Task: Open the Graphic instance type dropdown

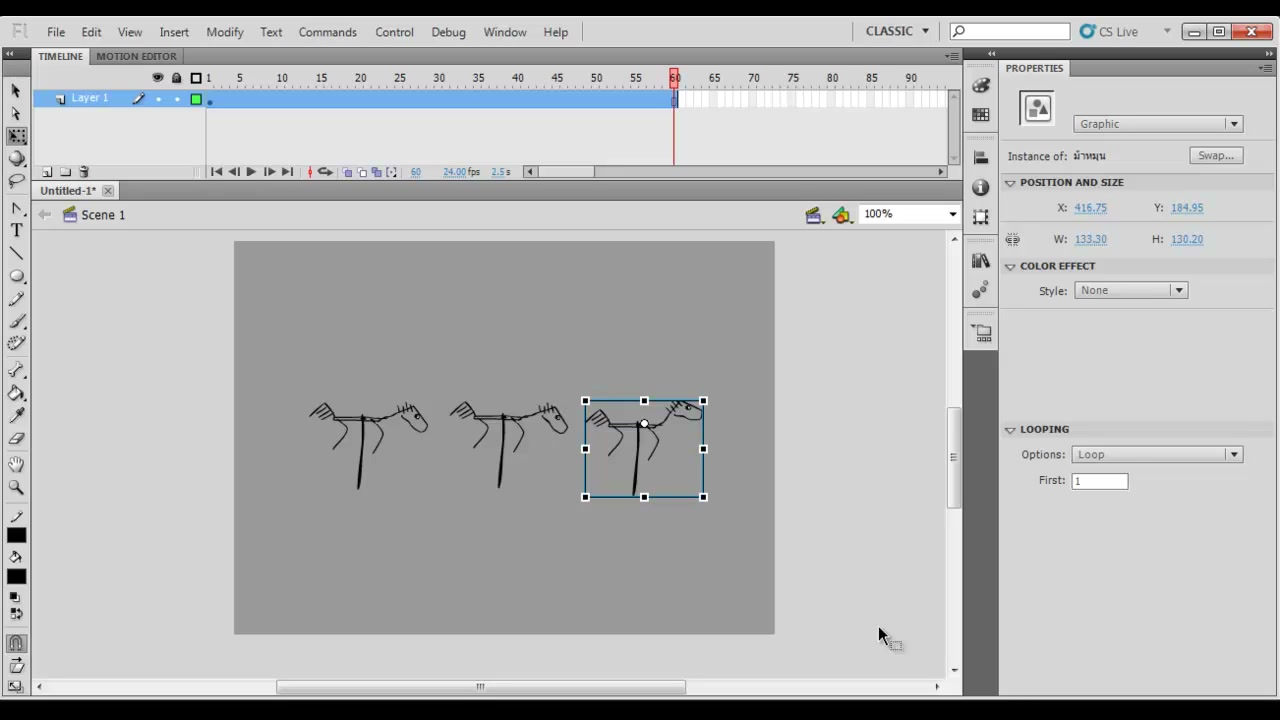Action: pos(1158,124)
